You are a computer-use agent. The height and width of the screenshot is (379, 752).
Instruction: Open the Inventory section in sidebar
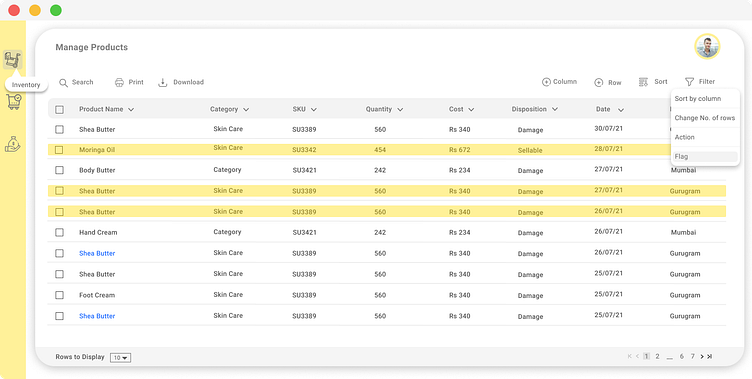point(12,60)
